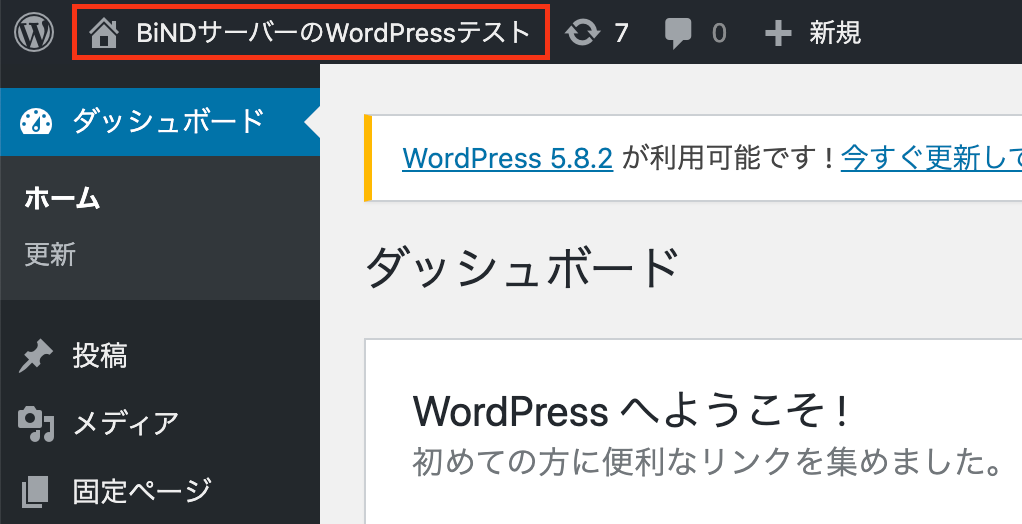Select the ダッシュボード label in sidebar
This screenshot has height=524, width=1022.
click(168, 122)
